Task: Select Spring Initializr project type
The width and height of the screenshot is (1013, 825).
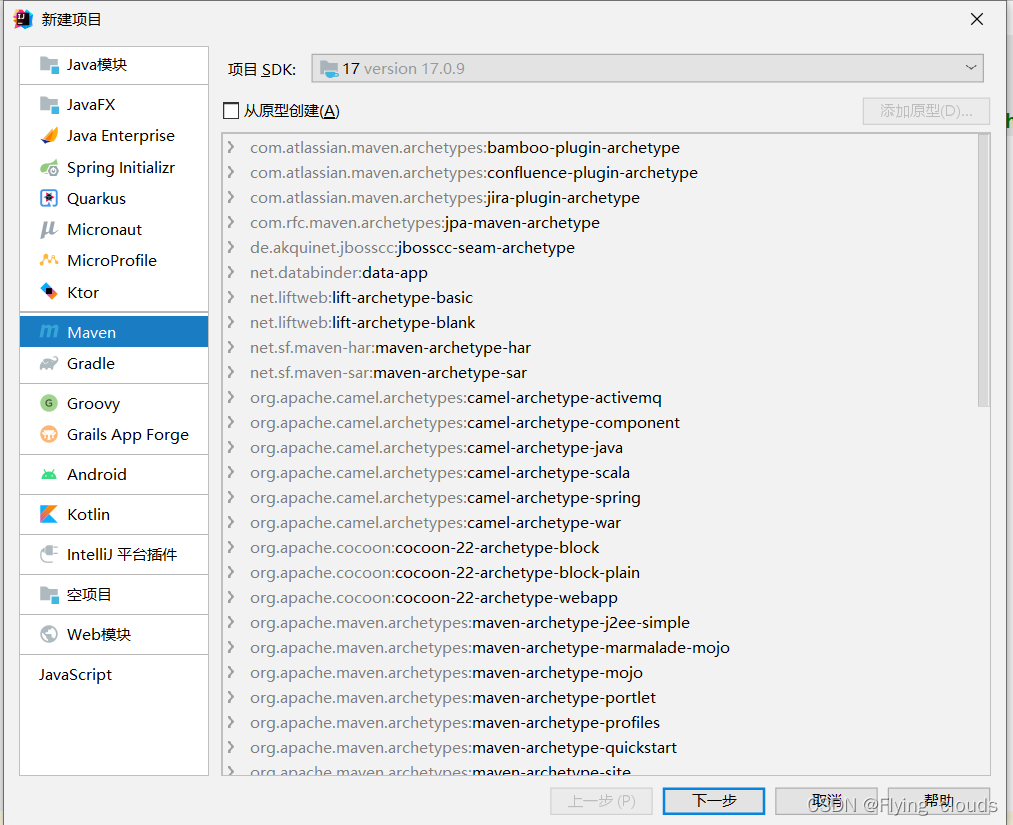Action: click(114, 168)
